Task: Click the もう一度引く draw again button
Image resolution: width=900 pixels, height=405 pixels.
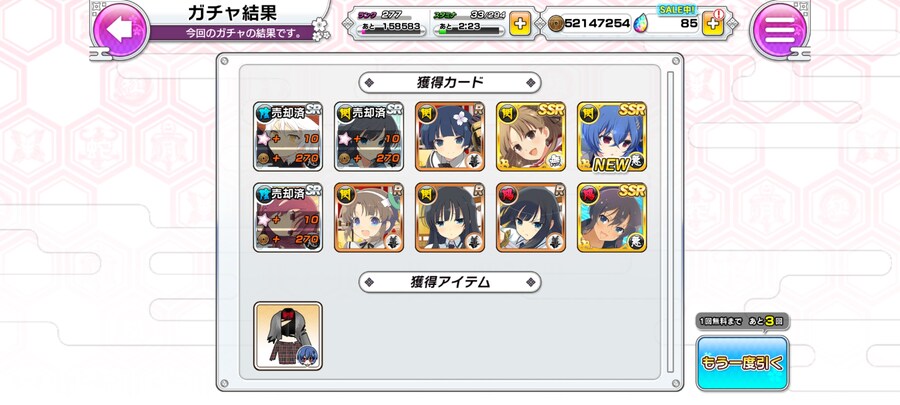Action: point(742,363)
